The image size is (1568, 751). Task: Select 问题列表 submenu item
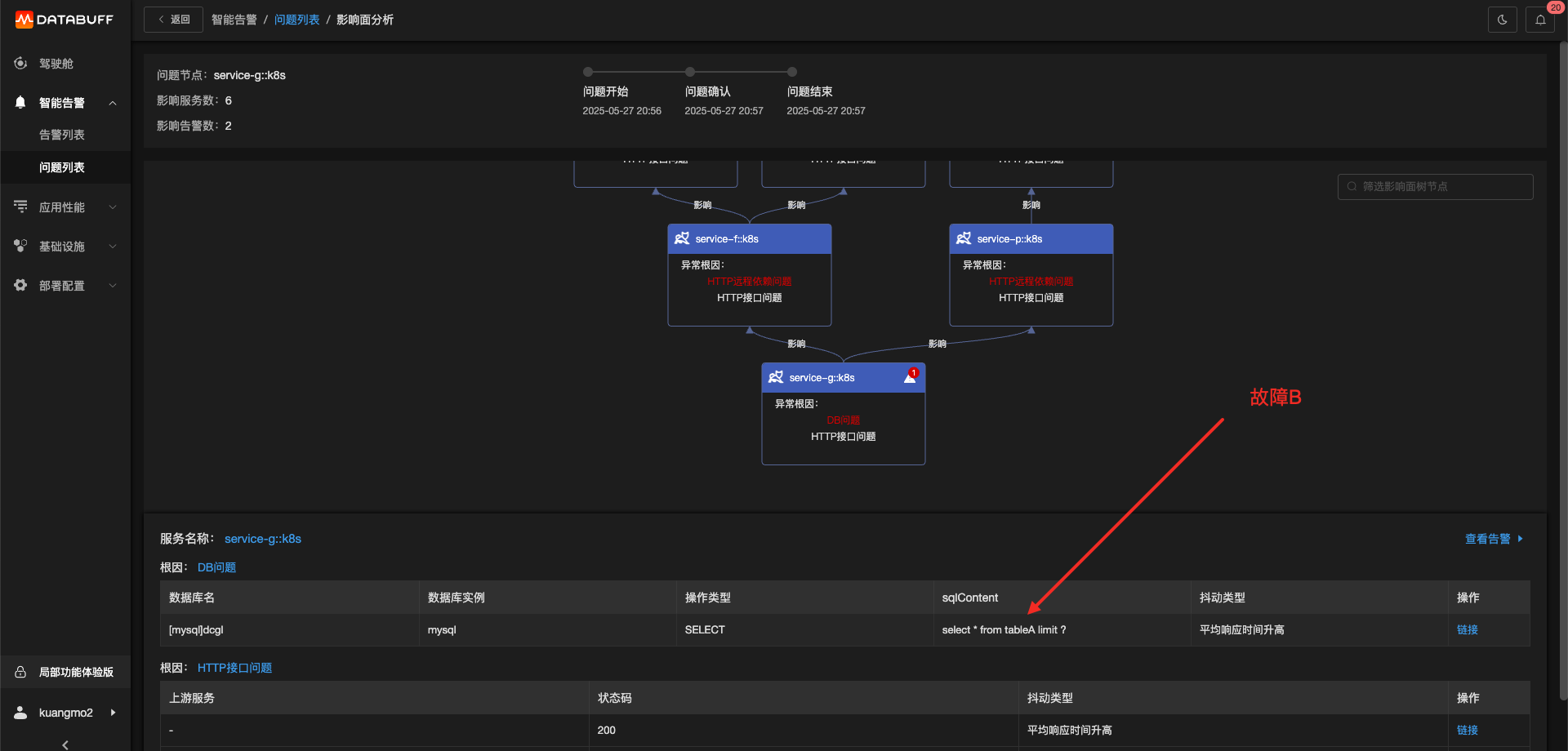(62, 167)
